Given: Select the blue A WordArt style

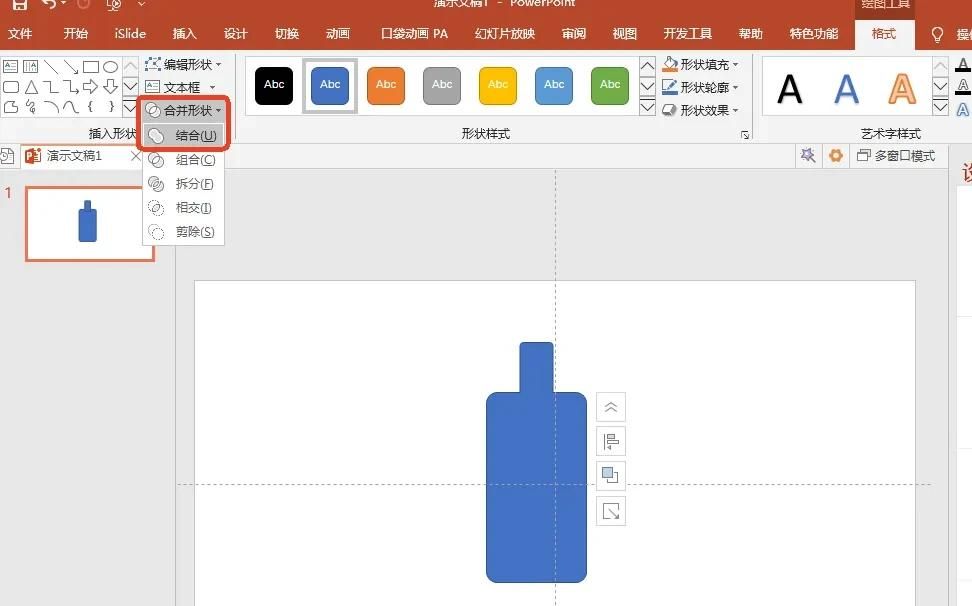Looking at the screenshot, I should click(x=846, y=89).
